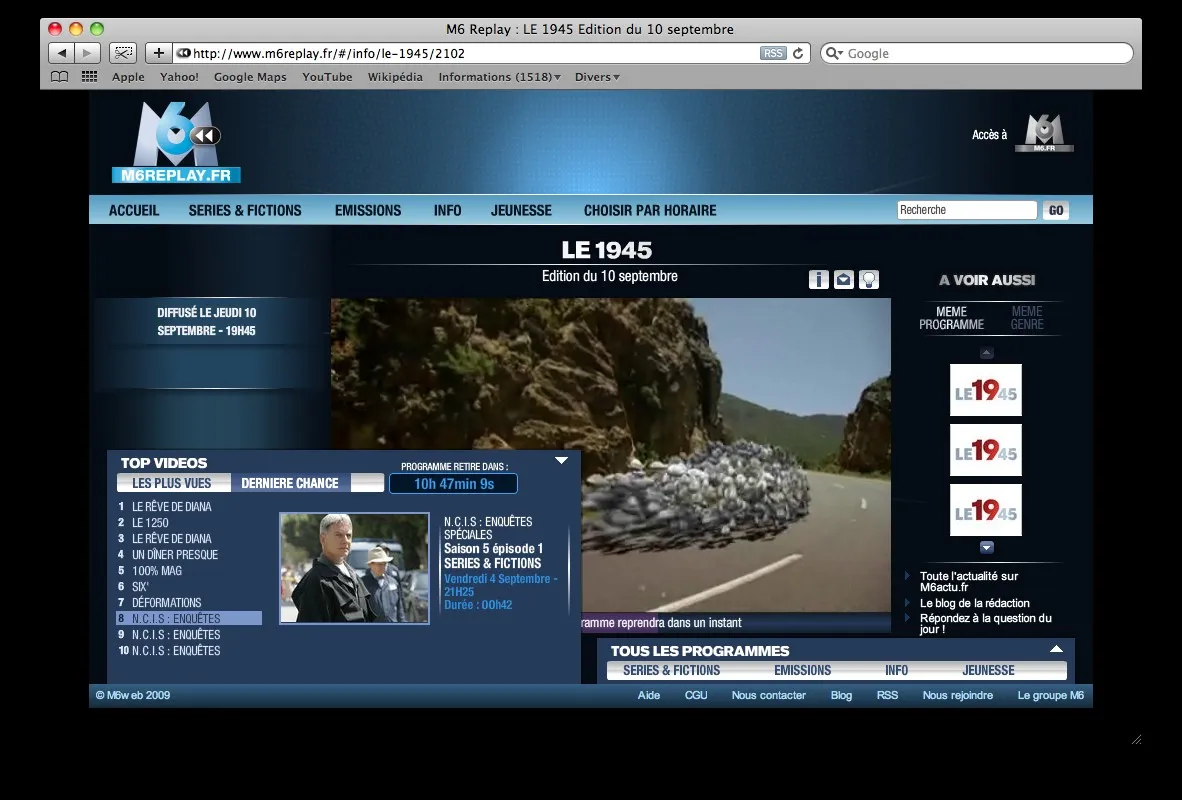Viewport: 1182px width, 800px height.
Task: Go forward with the browser forward arrow
Action: (87, 53)
